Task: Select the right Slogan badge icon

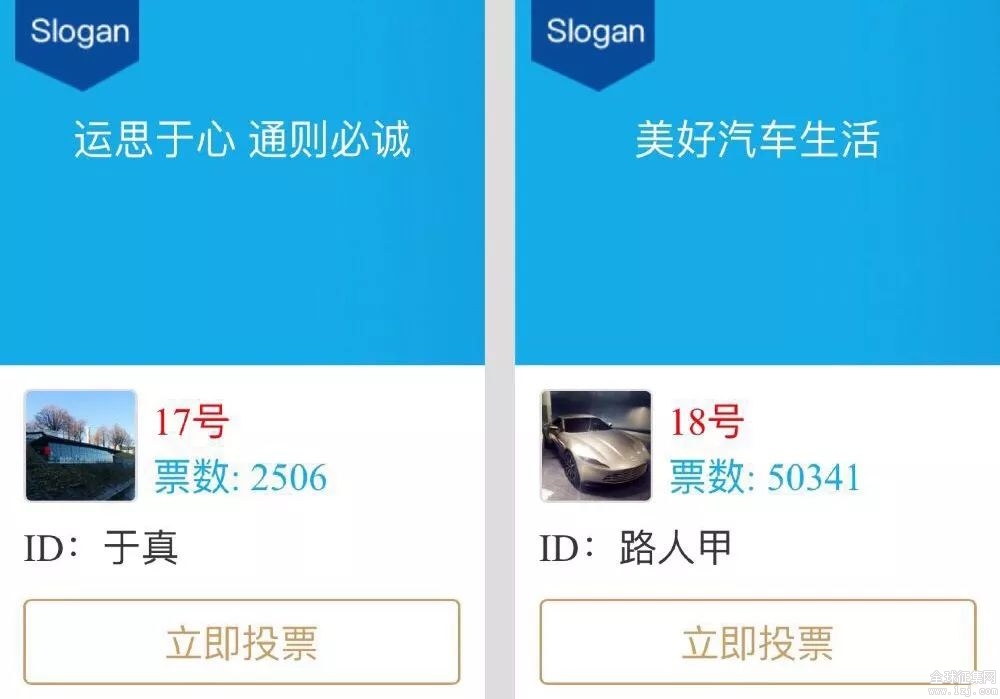Action: click(593, 40)
